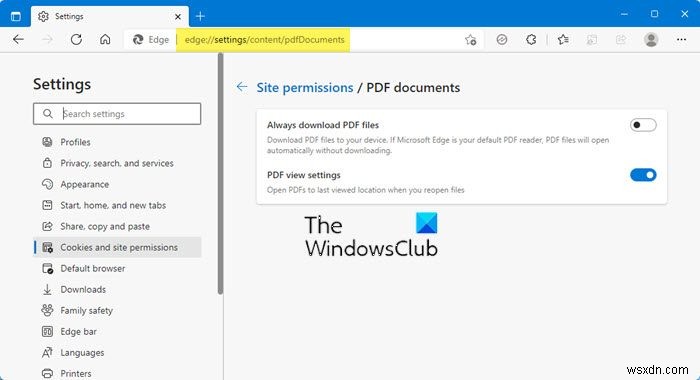
Task: Open Performance/browser essentials icon
Action: [x=502, y=40]
